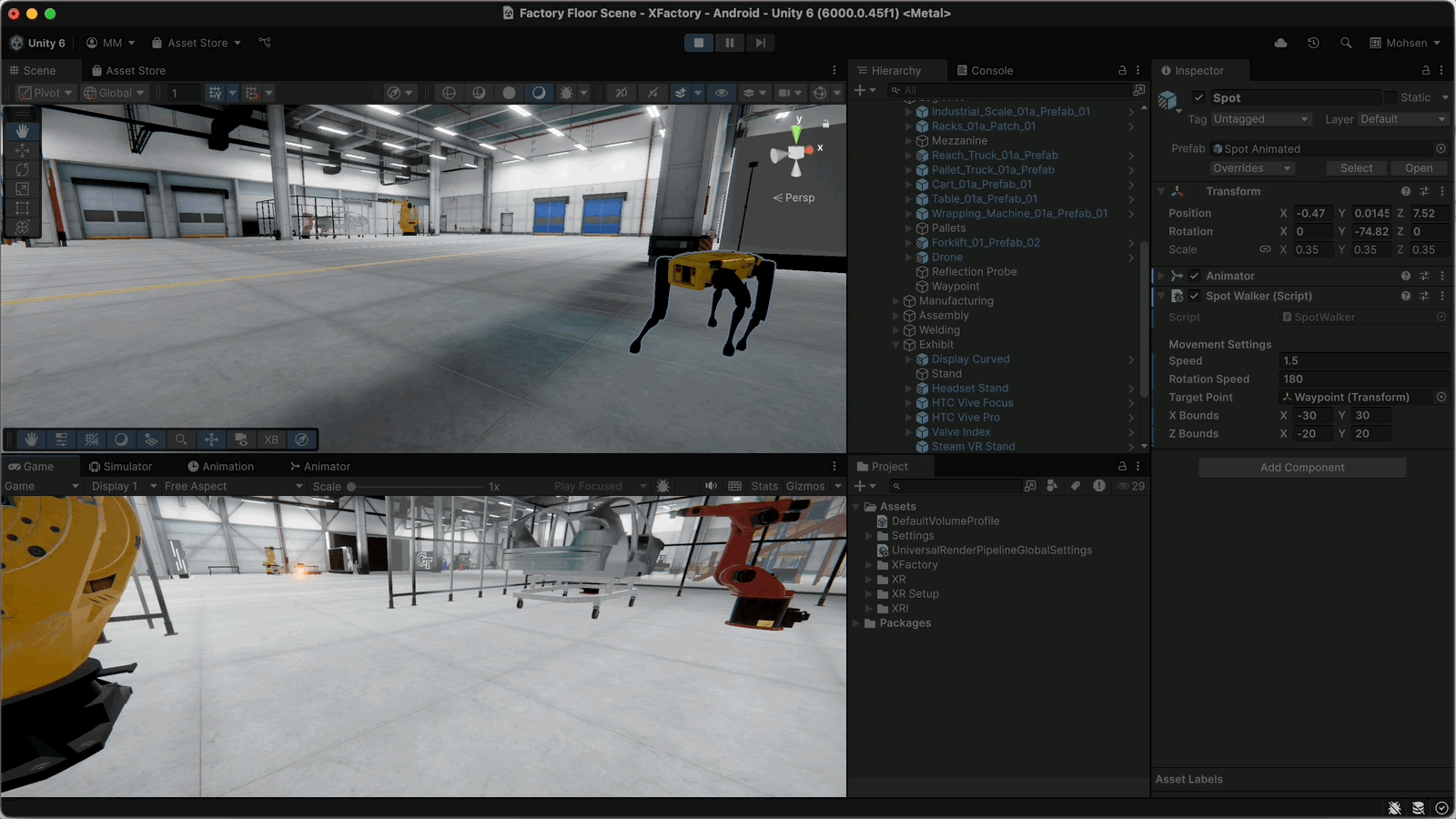The width and height of the screenshot is (1456, 819).
Task: Adjust the Game view Scale slider
Action: click(x=351, y=487)
